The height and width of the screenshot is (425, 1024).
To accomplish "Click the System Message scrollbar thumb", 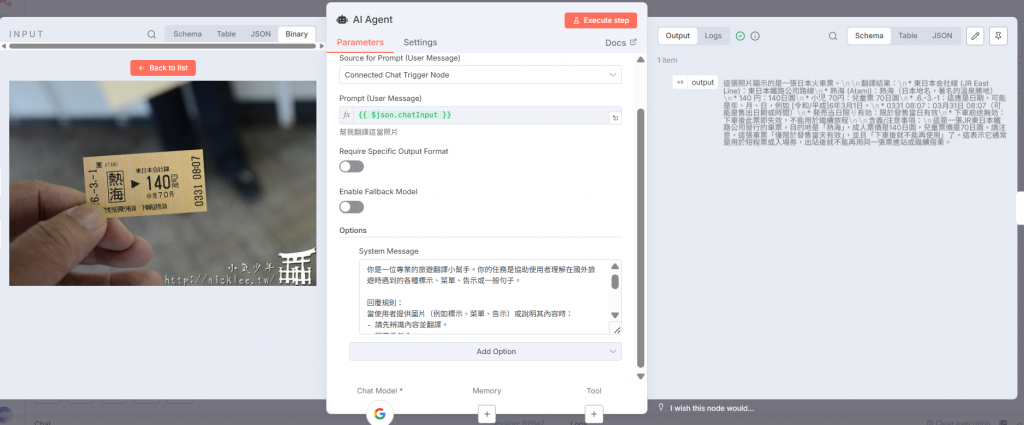I will click(615, 281).
